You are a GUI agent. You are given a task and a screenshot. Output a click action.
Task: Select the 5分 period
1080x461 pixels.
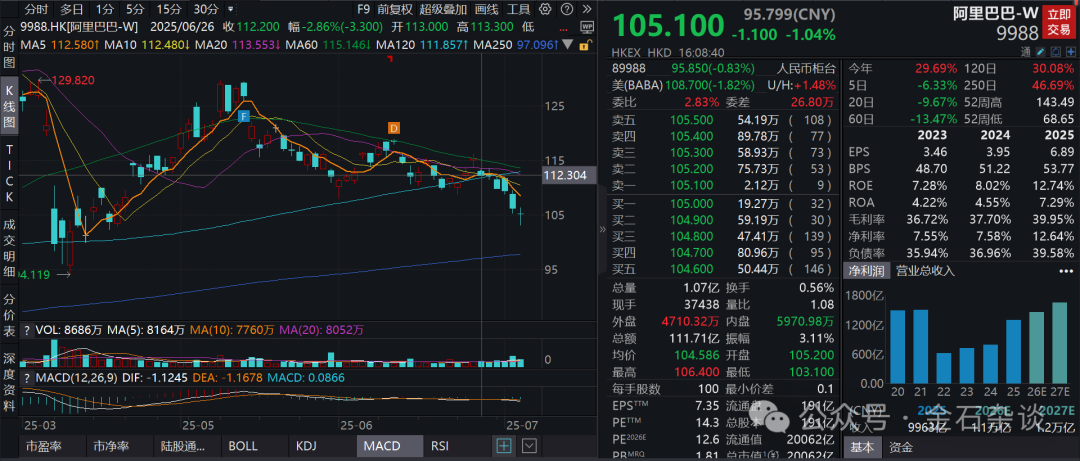pos(135,9)
